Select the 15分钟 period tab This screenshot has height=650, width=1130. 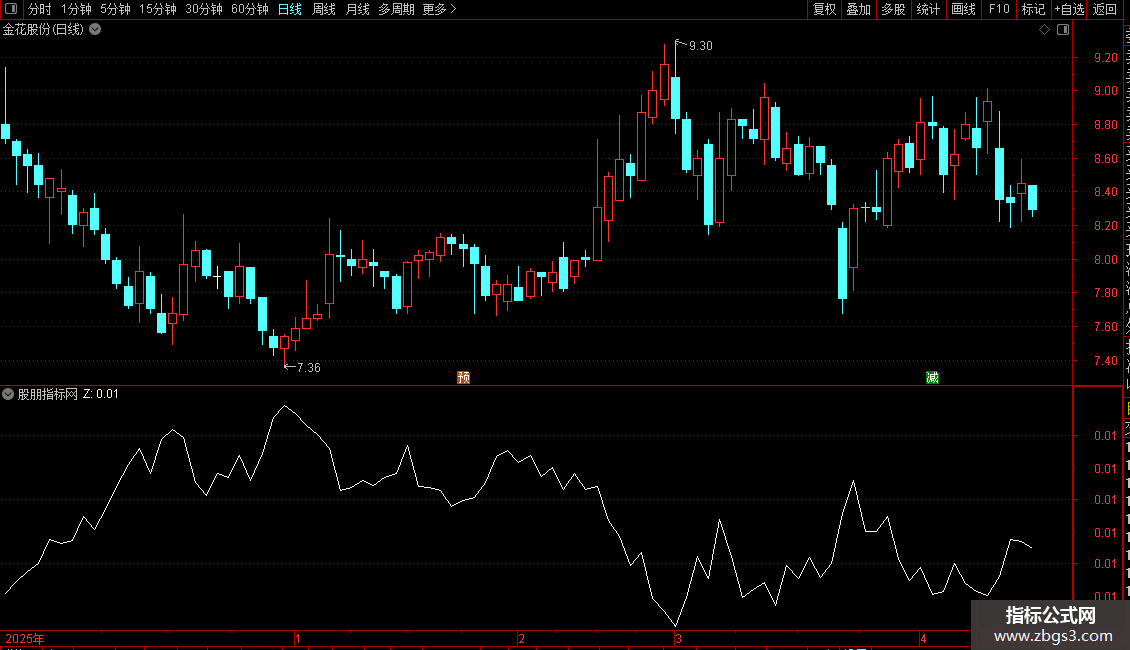tap(158, 9)
